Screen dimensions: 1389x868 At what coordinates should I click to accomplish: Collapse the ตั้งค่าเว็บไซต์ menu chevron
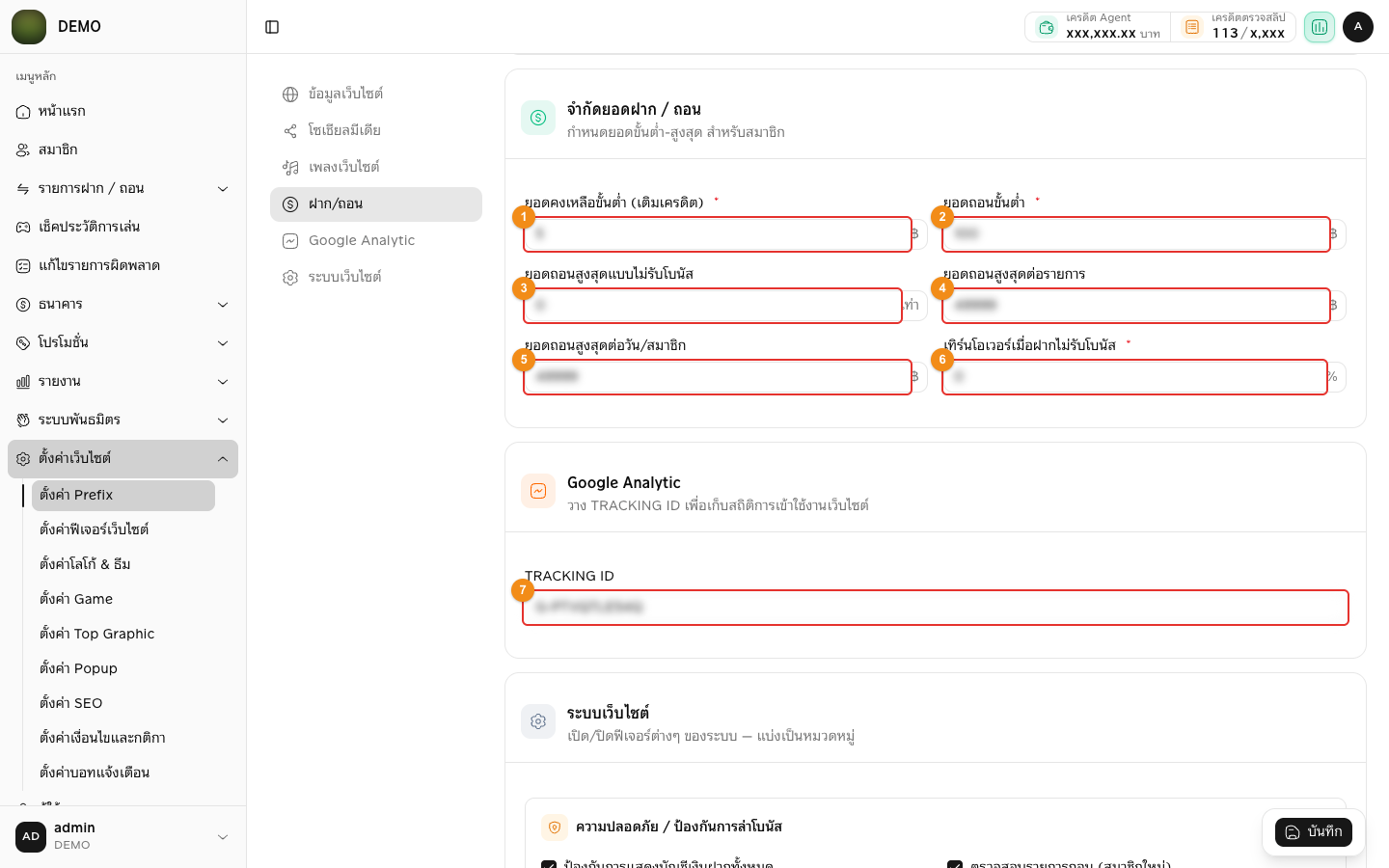click(223, 459)
